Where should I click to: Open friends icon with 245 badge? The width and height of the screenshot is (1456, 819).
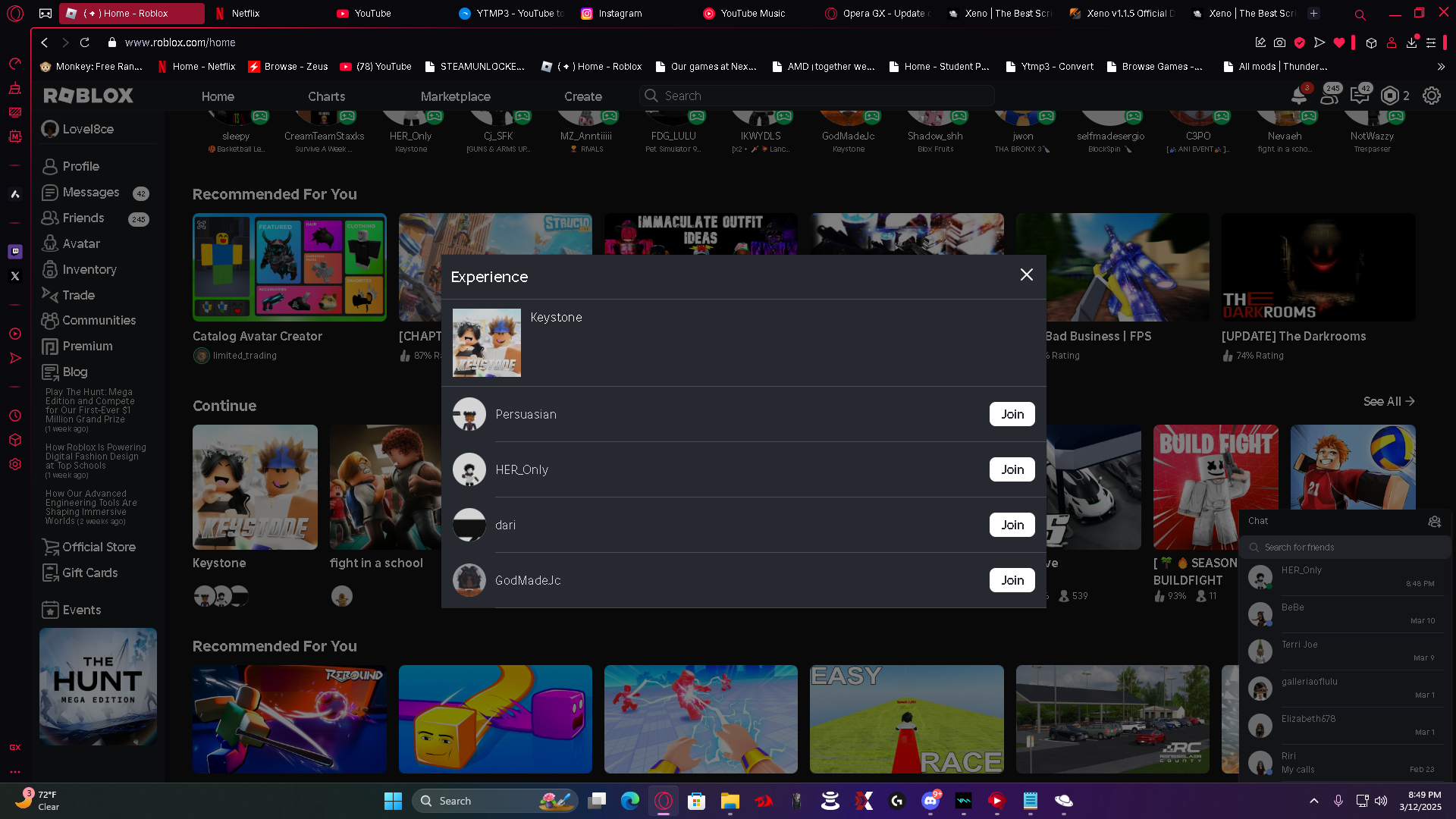coord(1329,96)
